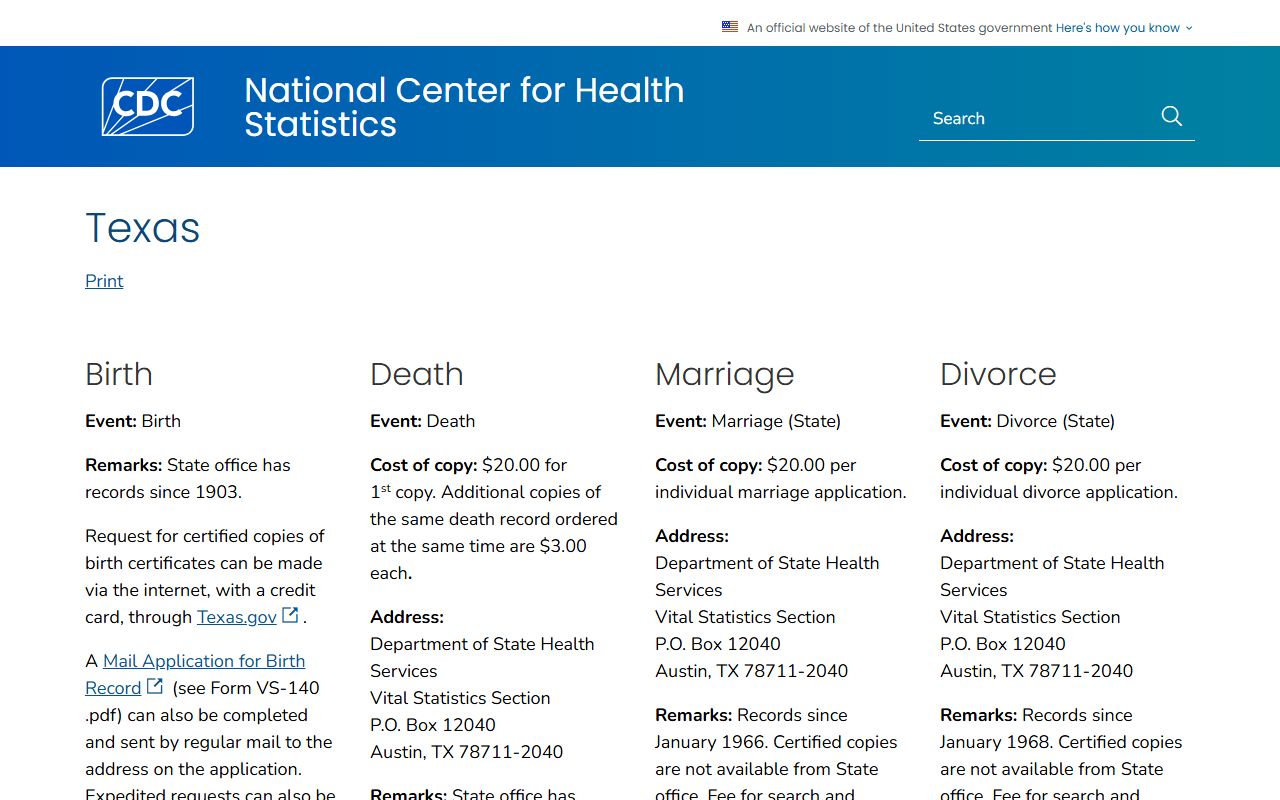Viewport: 1280px width, 800px height.
Task: Open the Mail Application for Birth Record link
Action: 204,661
